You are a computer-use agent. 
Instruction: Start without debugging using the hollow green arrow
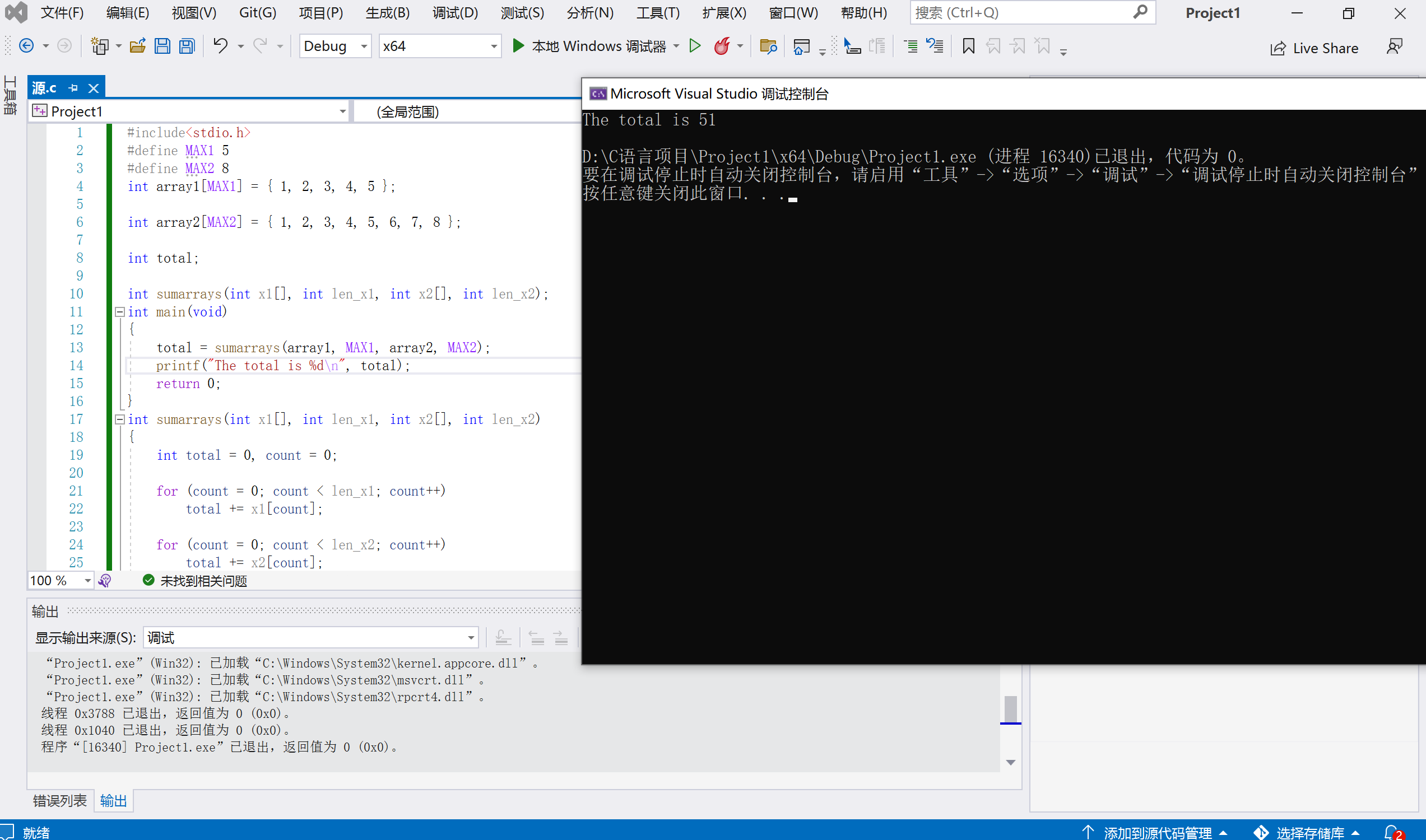695,46
